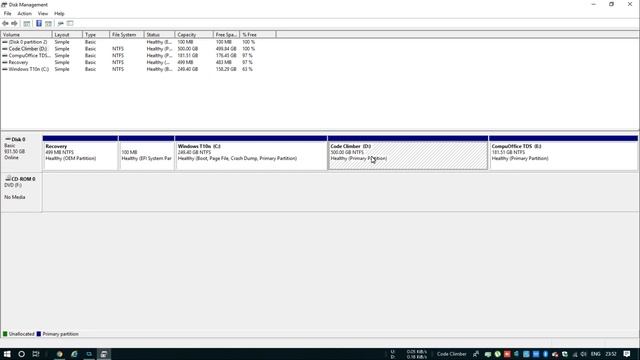Viewport: 640px width, 360px height.
Task: Sort by Layout column header
Action: [67, 35]
